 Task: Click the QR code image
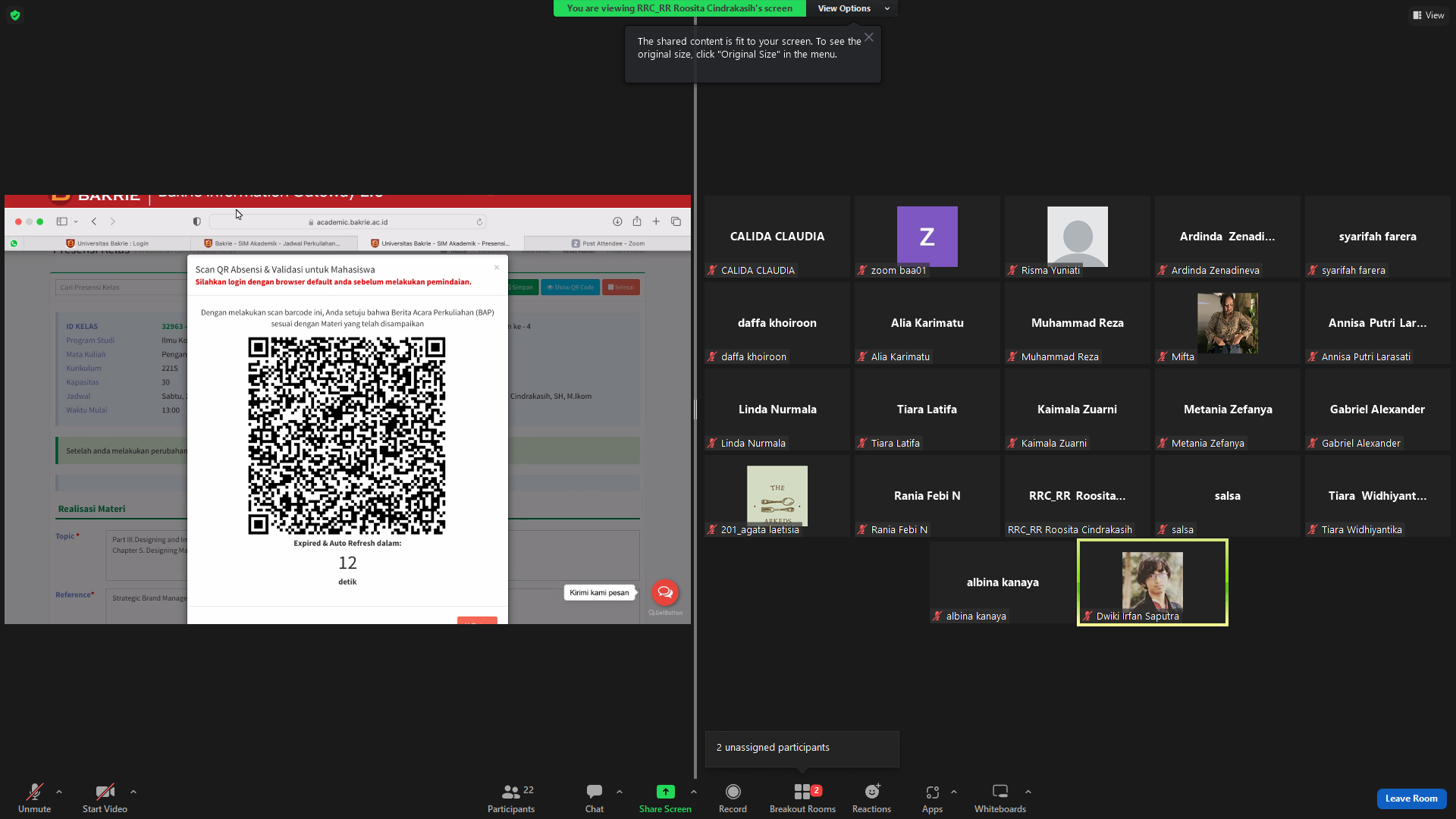click(x=347, y=436)
